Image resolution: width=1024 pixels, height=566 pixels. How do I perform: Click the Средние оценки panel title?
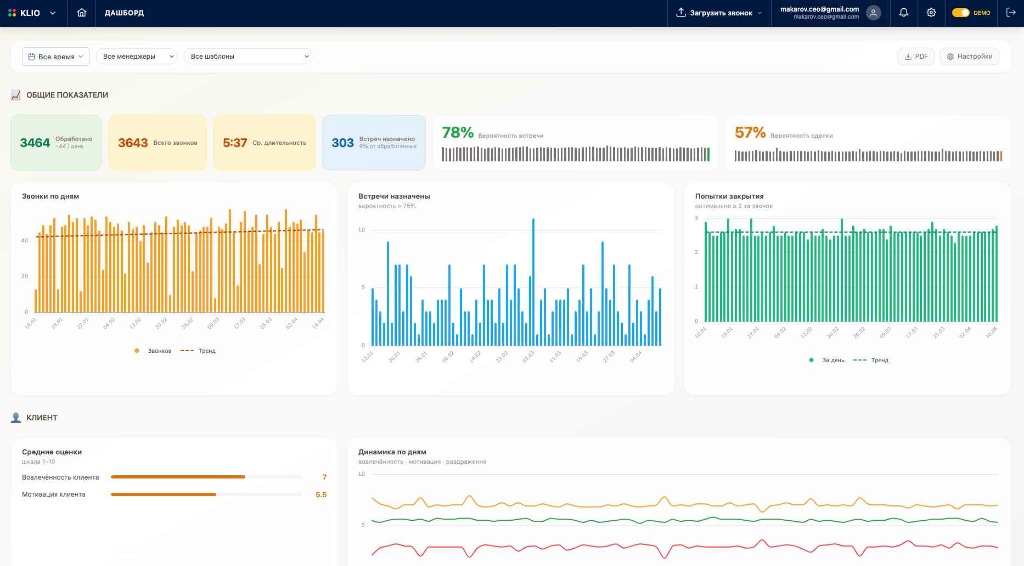click(52, 452)
